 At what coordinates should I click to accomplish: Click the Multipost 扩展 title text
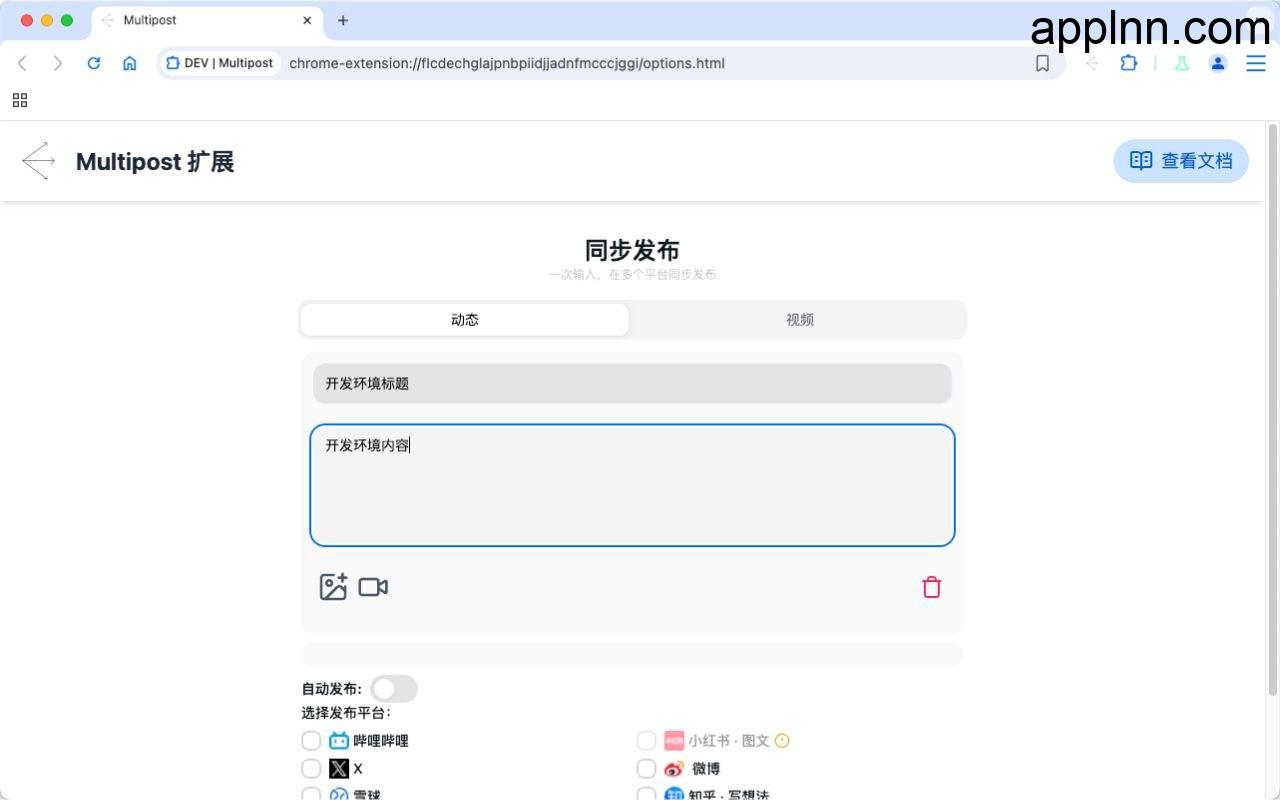pyautogui.click(x=155, y=162)
